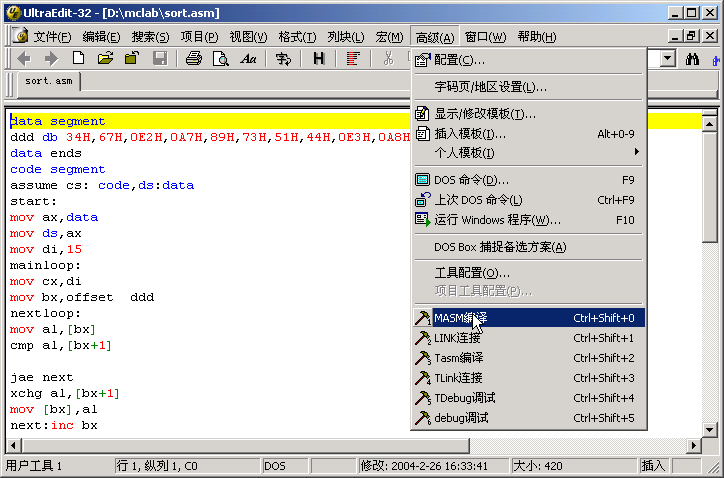The image size is (724, 478).
Task: Run Tasm编译 user tool
Action: [529, 358]
